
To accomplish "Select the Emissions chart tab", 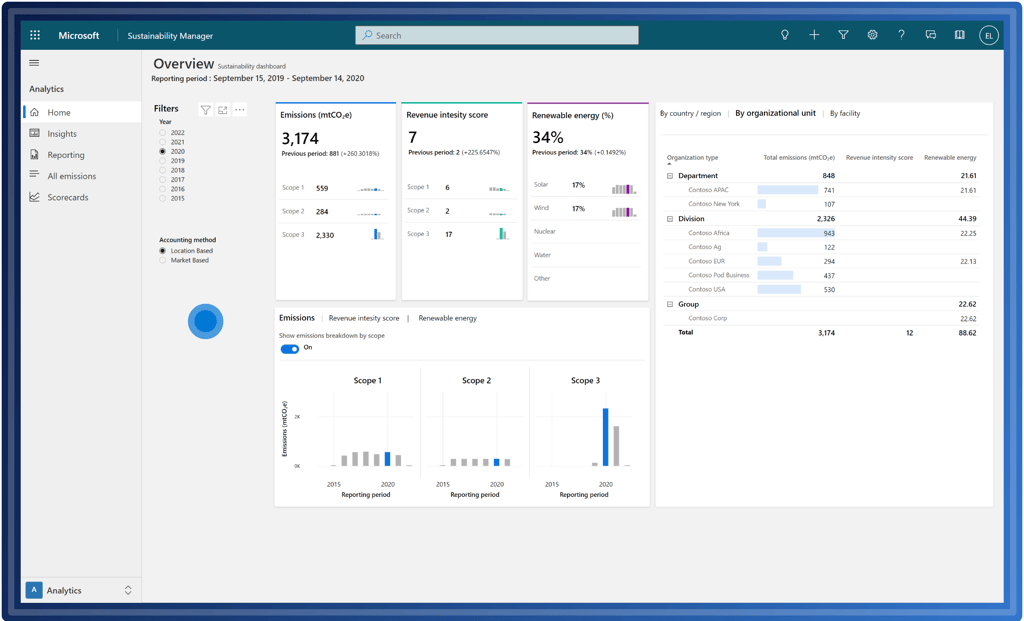I will (296, 318).
